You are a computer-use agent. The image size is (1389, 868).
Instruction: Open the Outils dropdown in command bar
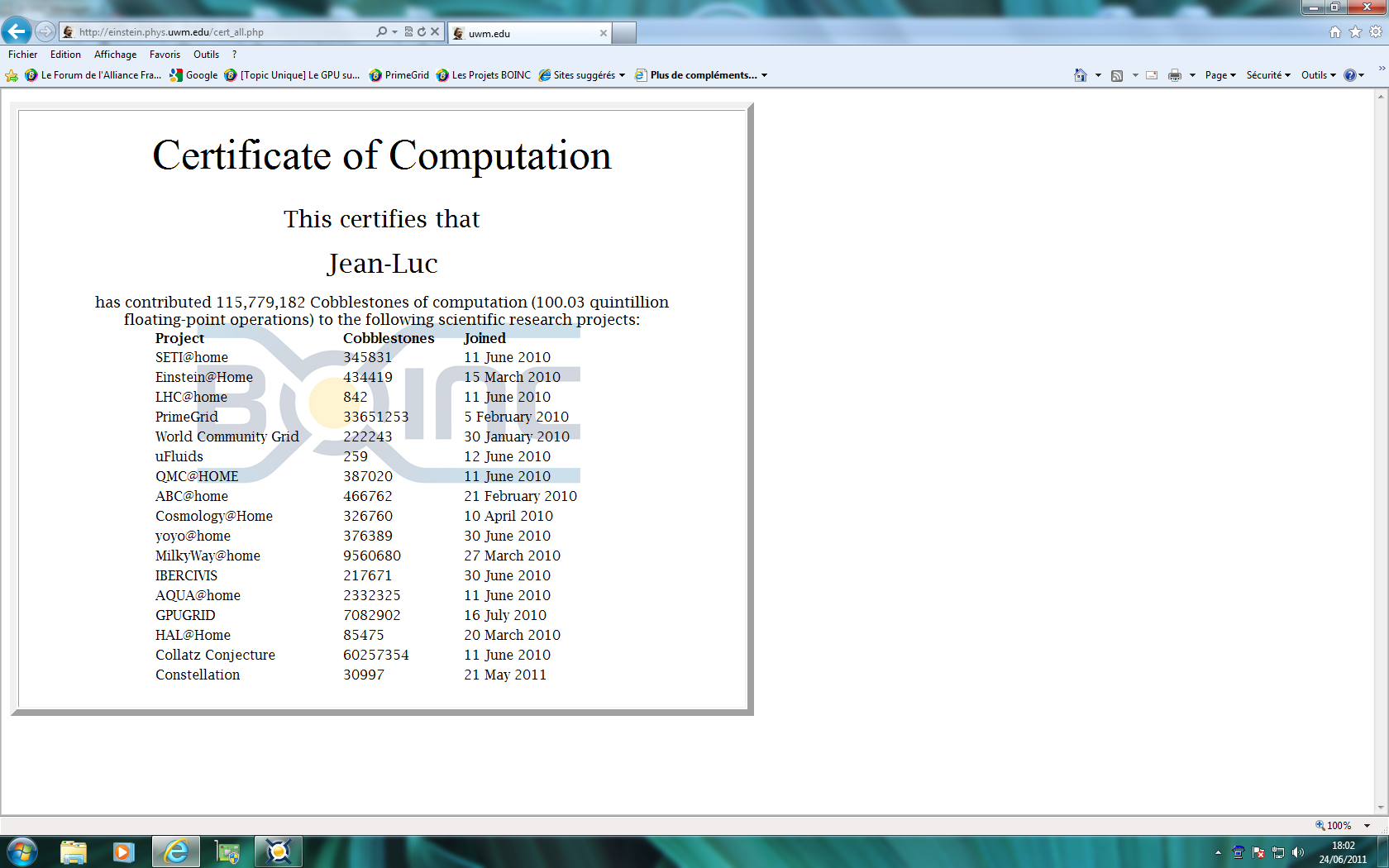click(x=1319, y=75)
